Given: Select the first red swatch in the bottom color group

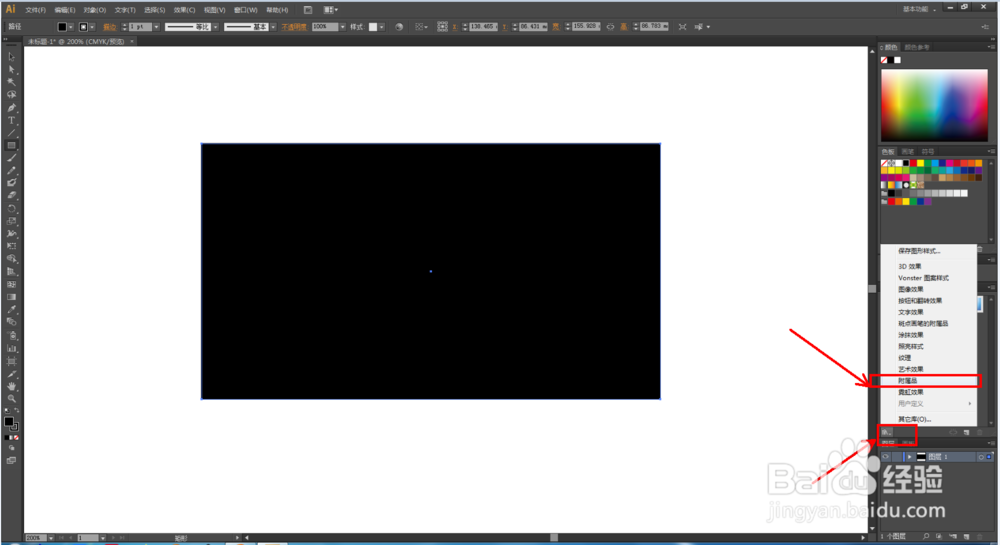Looking at the screenshot, I should pos(892,201).
